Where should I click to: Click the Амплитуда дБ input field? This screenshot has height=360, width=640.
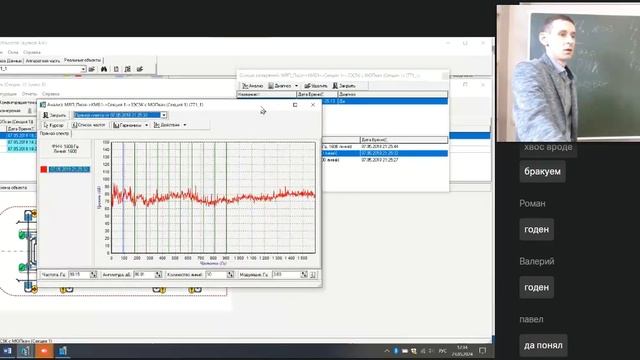pos(144,275)
